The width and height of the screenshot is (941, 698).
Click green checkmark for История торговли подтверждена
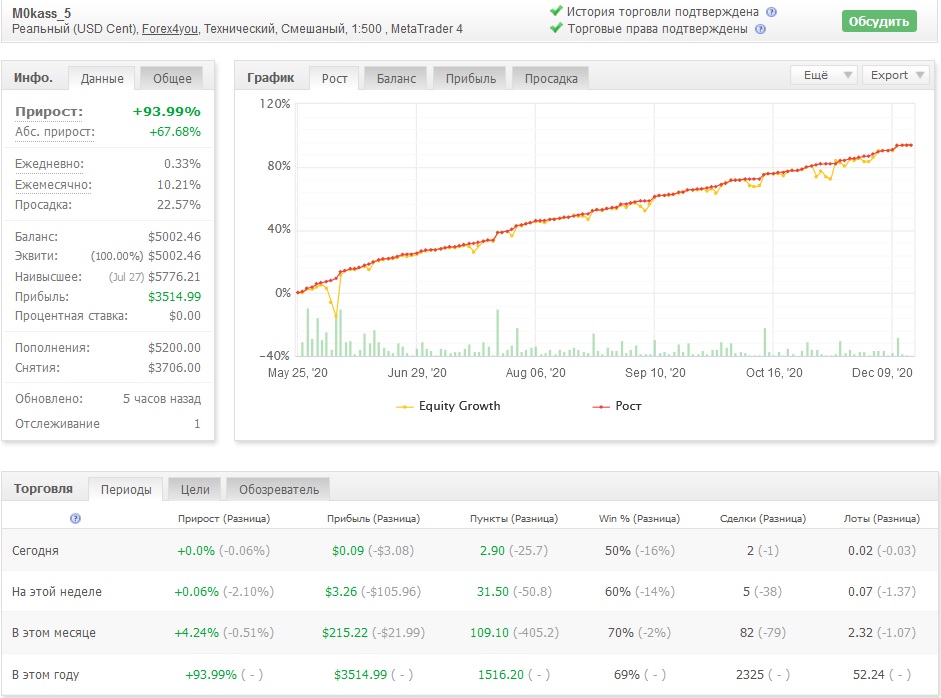[556, 11]
